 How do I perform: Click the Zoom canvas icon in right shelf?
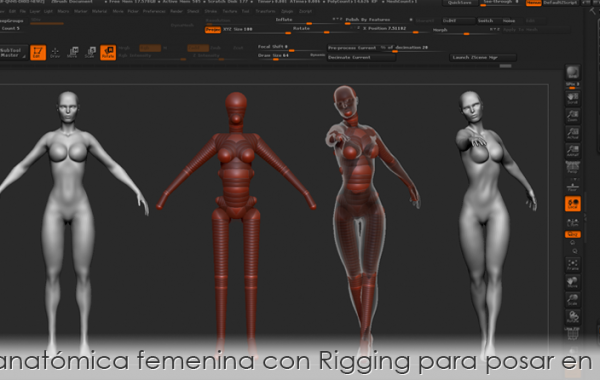(x=572, y=116)
